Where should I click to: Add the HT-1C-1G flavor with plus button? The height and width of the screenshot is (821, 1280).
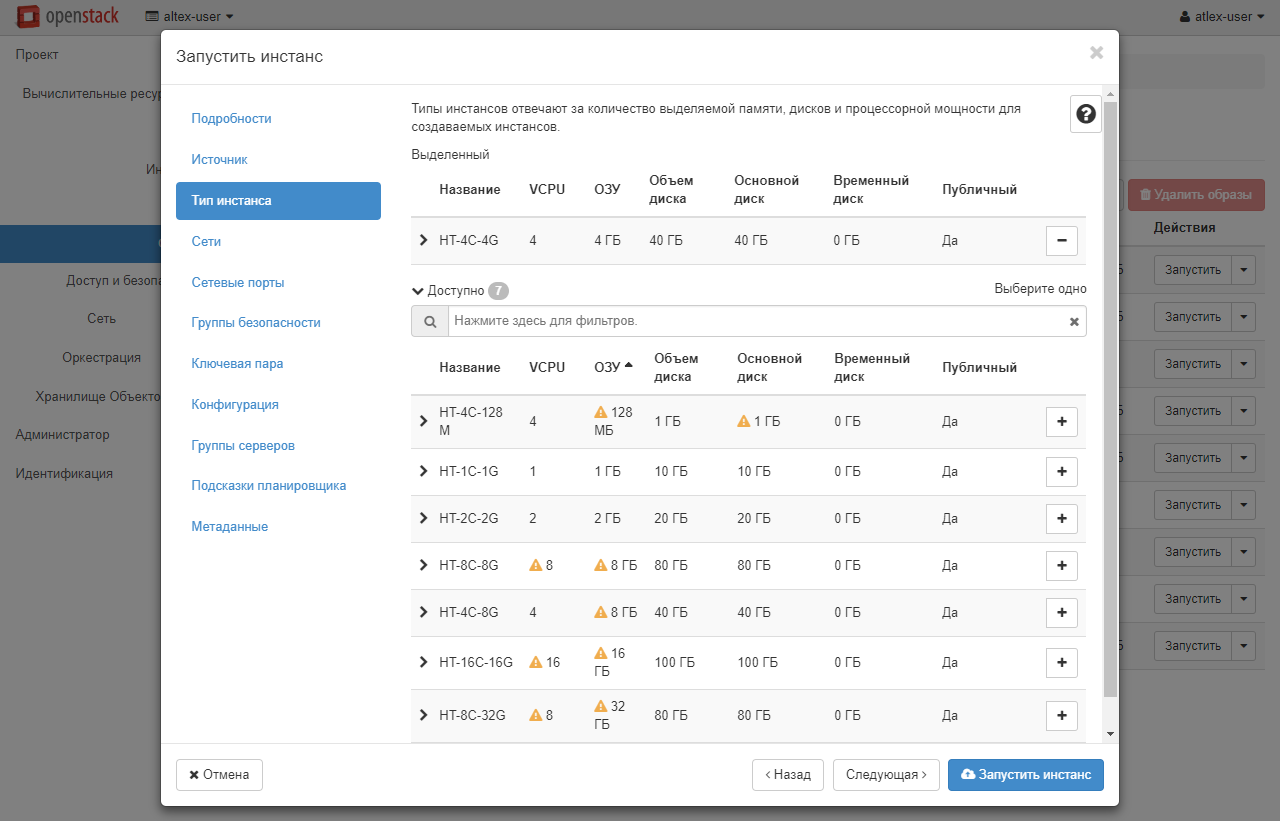tap(1061, 471)
